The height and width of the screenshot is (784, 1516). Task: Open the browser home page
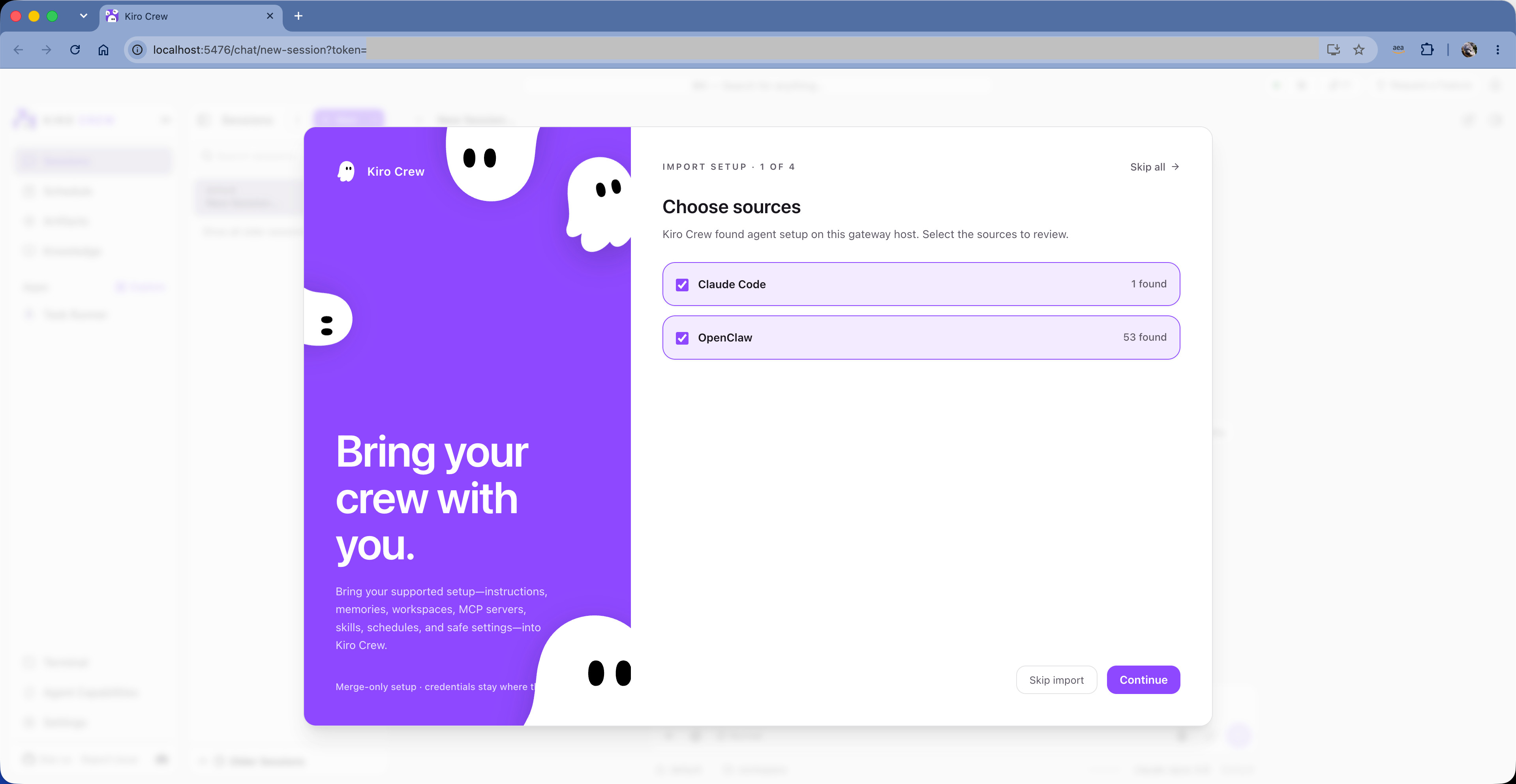(103, 50)
